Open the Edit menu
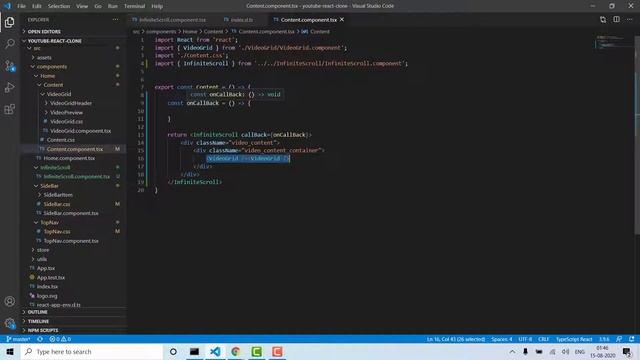 tap(37, 6)
